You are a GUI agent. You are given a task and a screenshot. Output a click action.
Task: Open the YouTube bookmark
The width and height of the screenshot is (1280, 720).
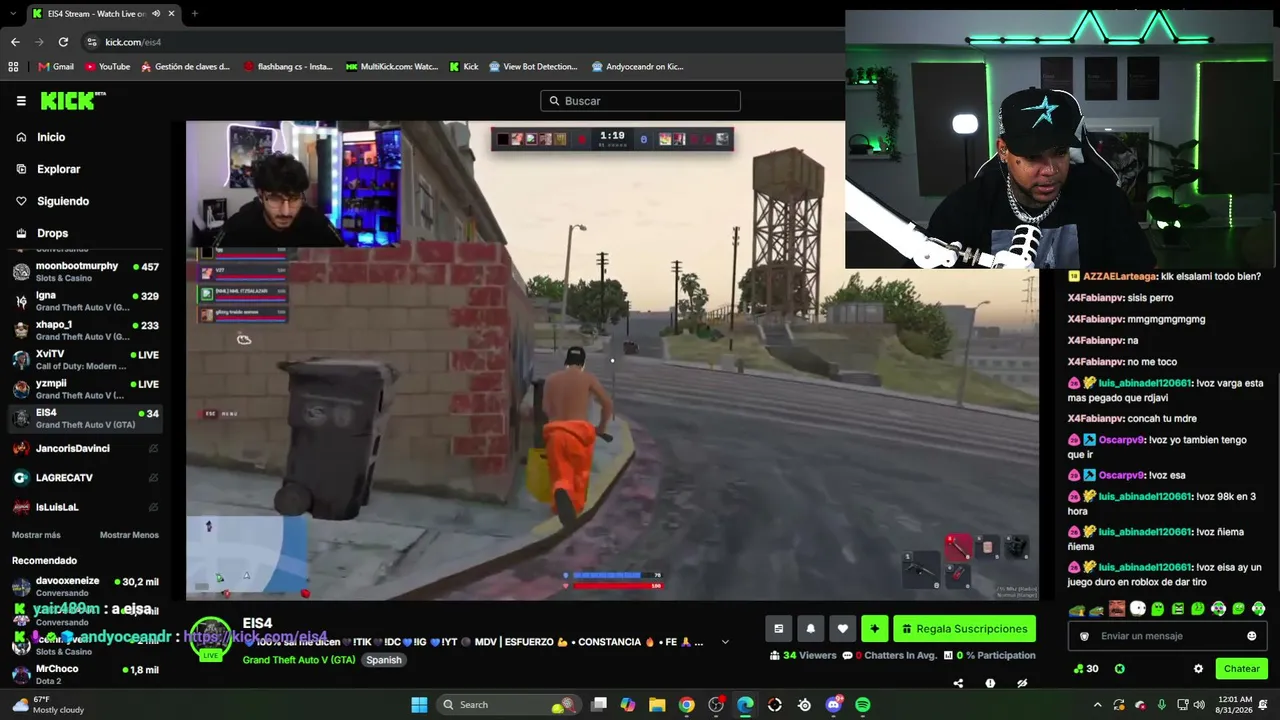(x=107, y=67)
